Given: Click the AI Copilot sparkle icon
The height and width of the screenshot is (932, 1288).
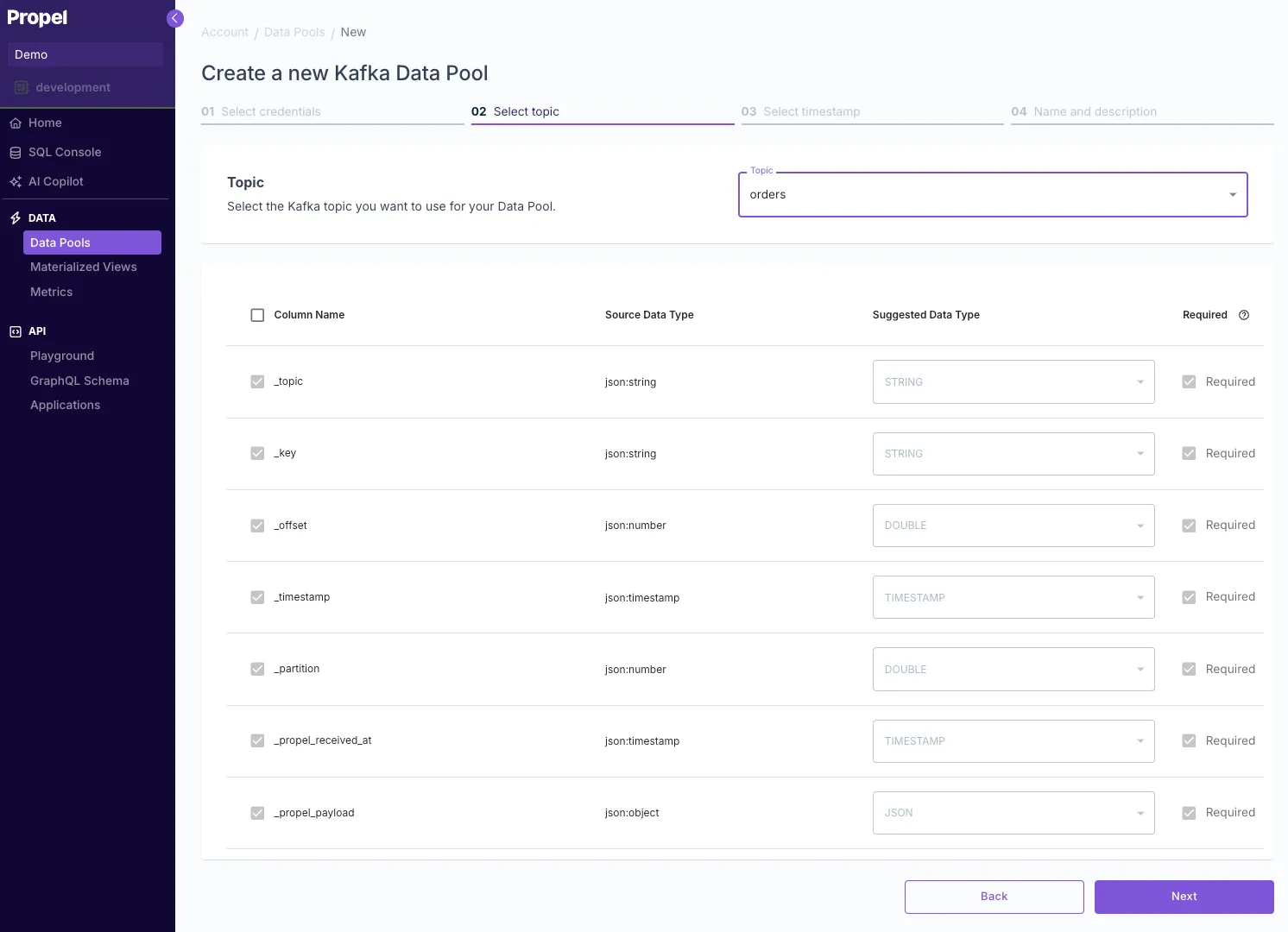Looking at the screenshot, I should 16,182.
